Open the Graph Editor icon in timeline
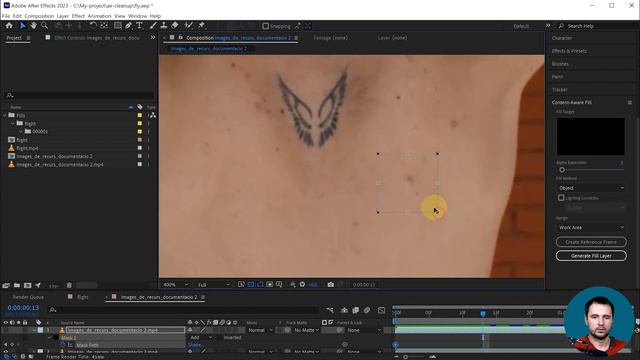The image size is (640, 360). (381, 310)
